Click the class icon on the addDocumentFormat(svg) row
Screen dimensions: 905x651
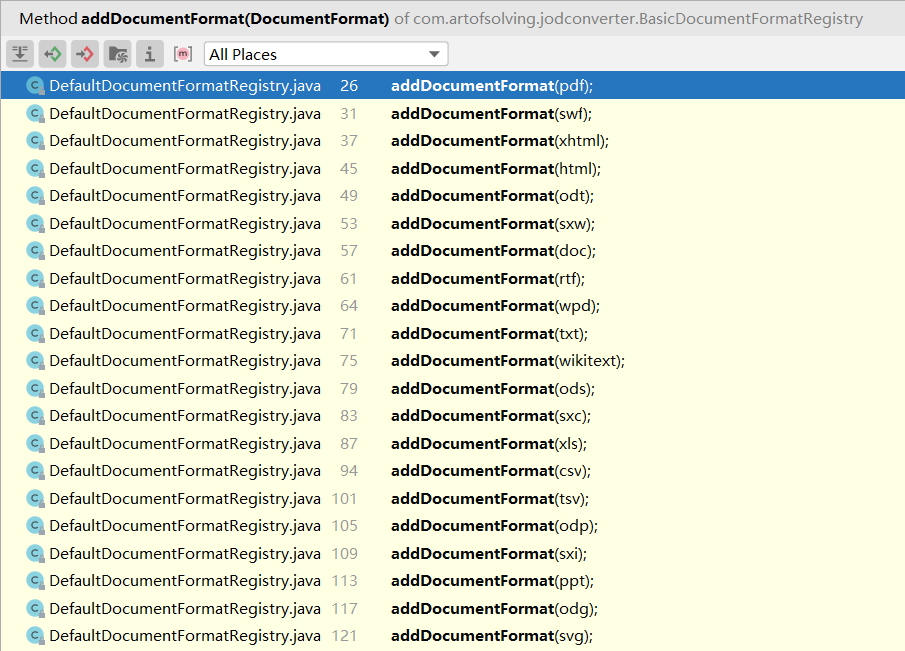(36, 636)
